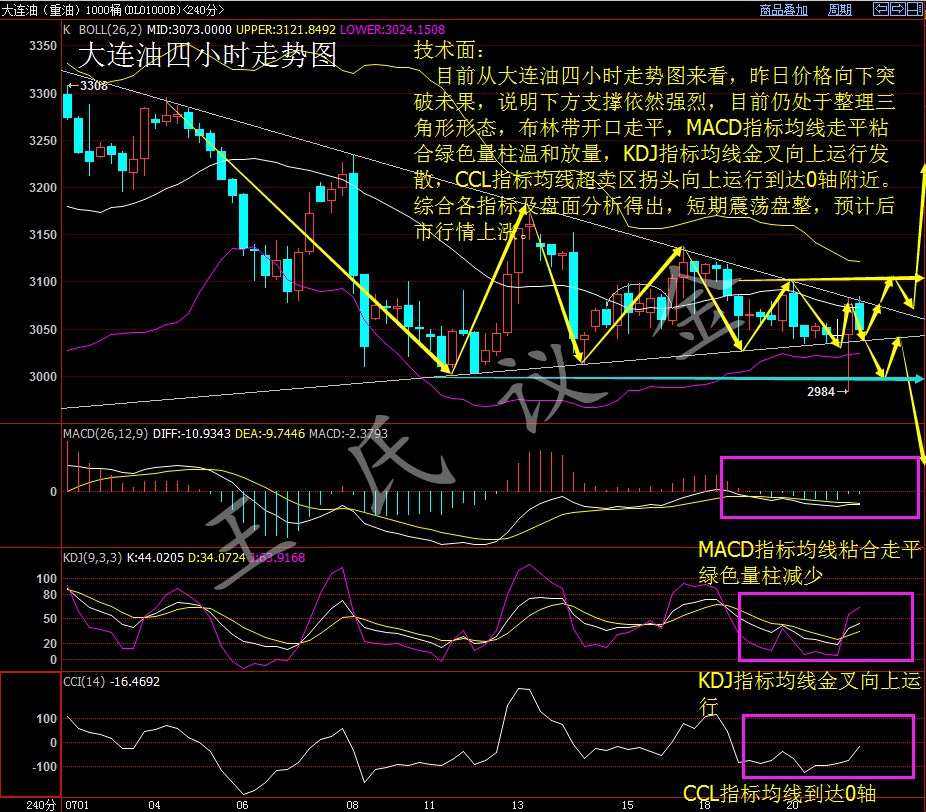Click the 商品叠加 overlay link

tap(784, 10)
